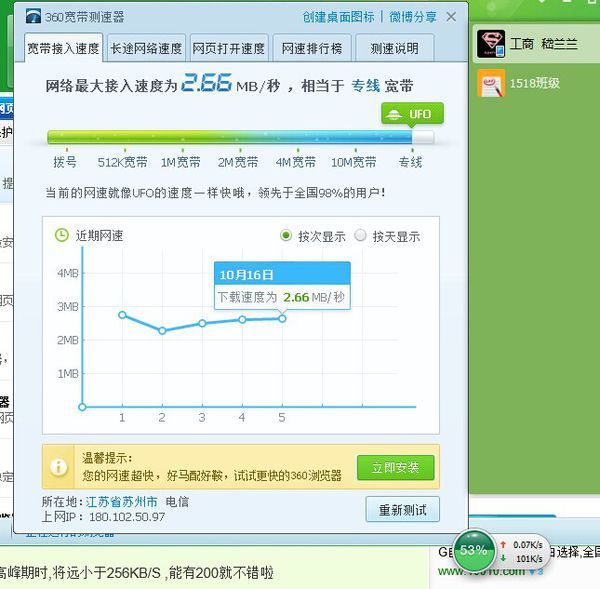The width and height of the screenshot is (600, 589).
Task: Click the 2M宽带 scale label
Action: pyautogui.click(x=238, y=162)
